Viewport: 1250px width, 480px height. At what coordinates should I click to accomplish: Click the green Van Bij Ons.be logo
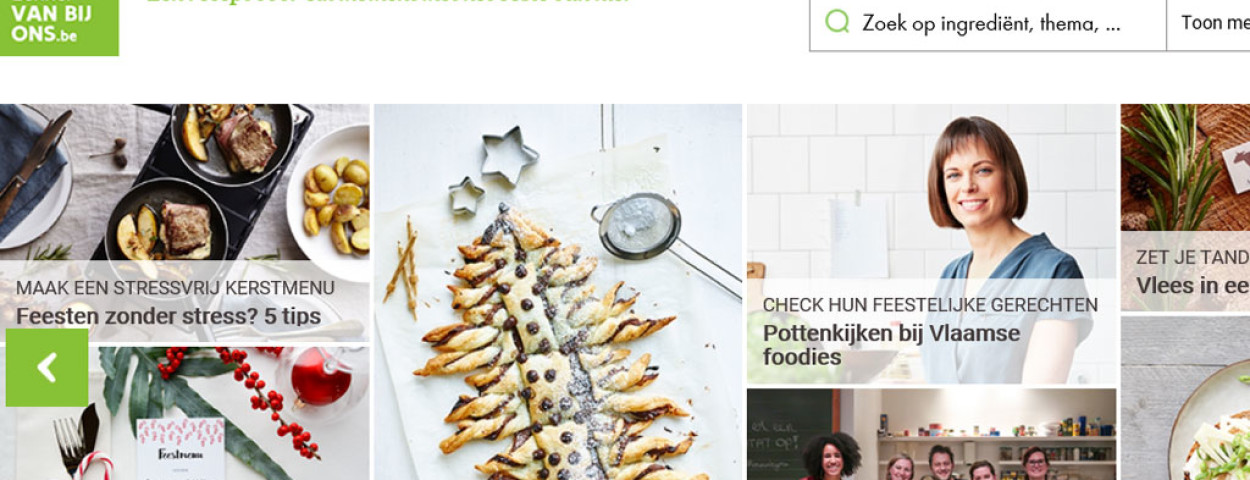click(x=59, y=27)
